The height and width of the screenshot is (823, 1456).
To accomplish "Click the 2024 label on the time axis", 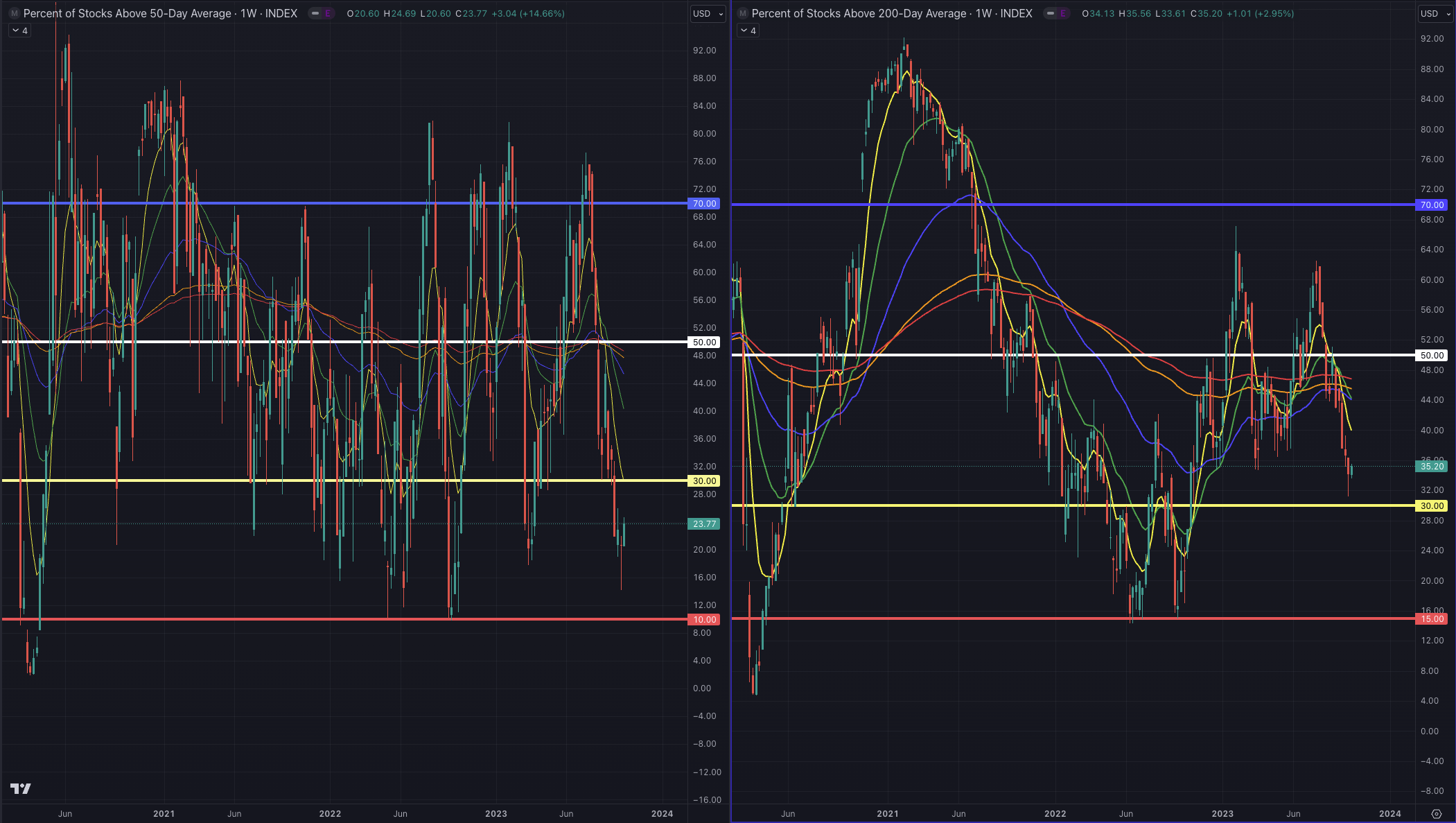I will (663, 813).
